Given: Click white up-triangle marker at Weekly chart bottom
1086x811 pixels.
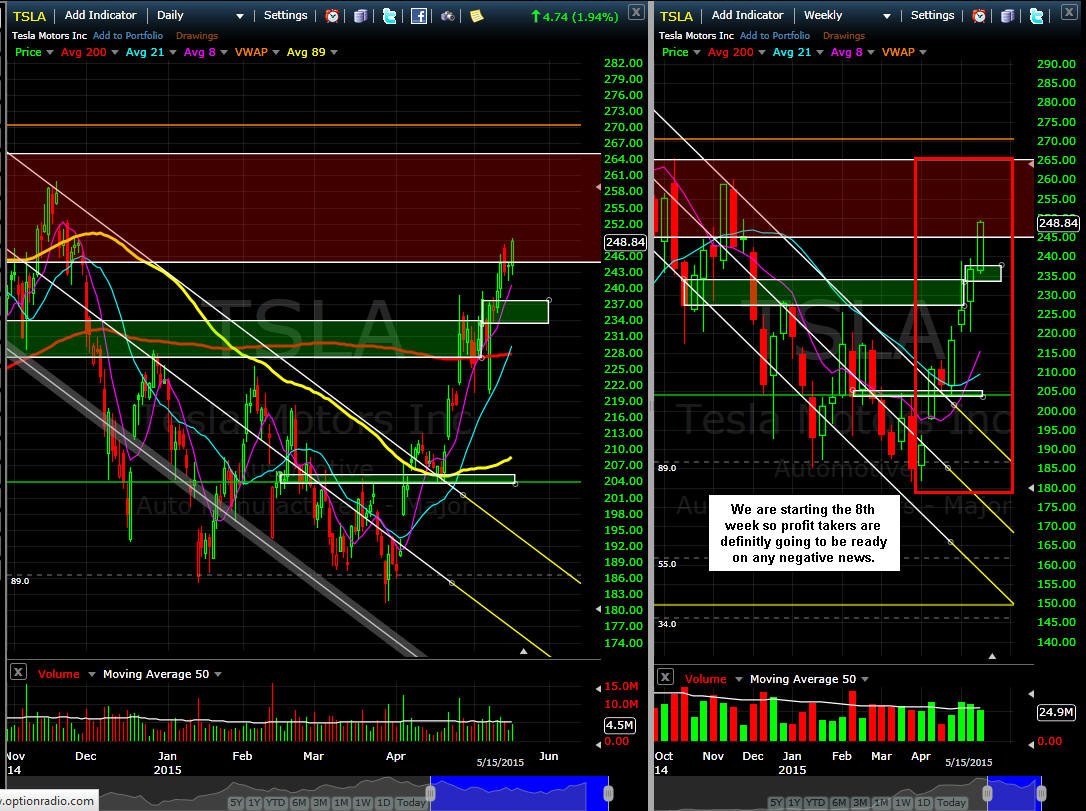Looking at the screenshot, I should coord(992,656).
